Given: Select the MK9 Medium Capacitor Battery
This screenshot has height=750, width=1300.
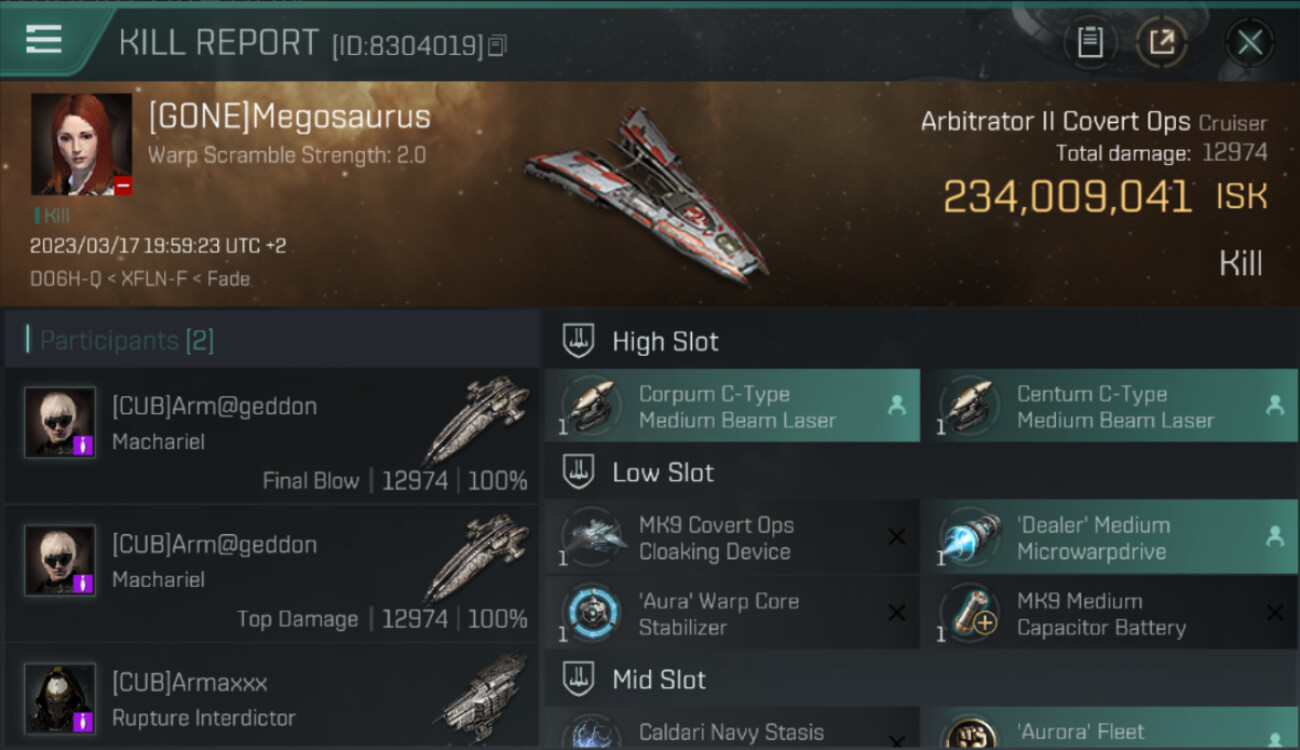Looking at the screenshot, I should 1110,614.
